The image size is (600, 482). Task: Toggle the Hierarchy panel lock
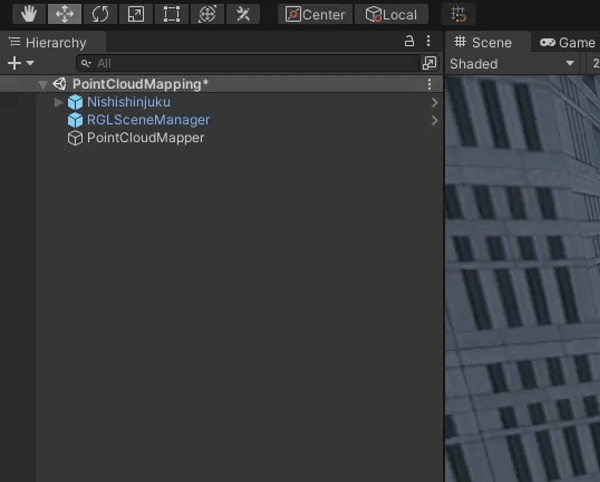pos(408,42)
